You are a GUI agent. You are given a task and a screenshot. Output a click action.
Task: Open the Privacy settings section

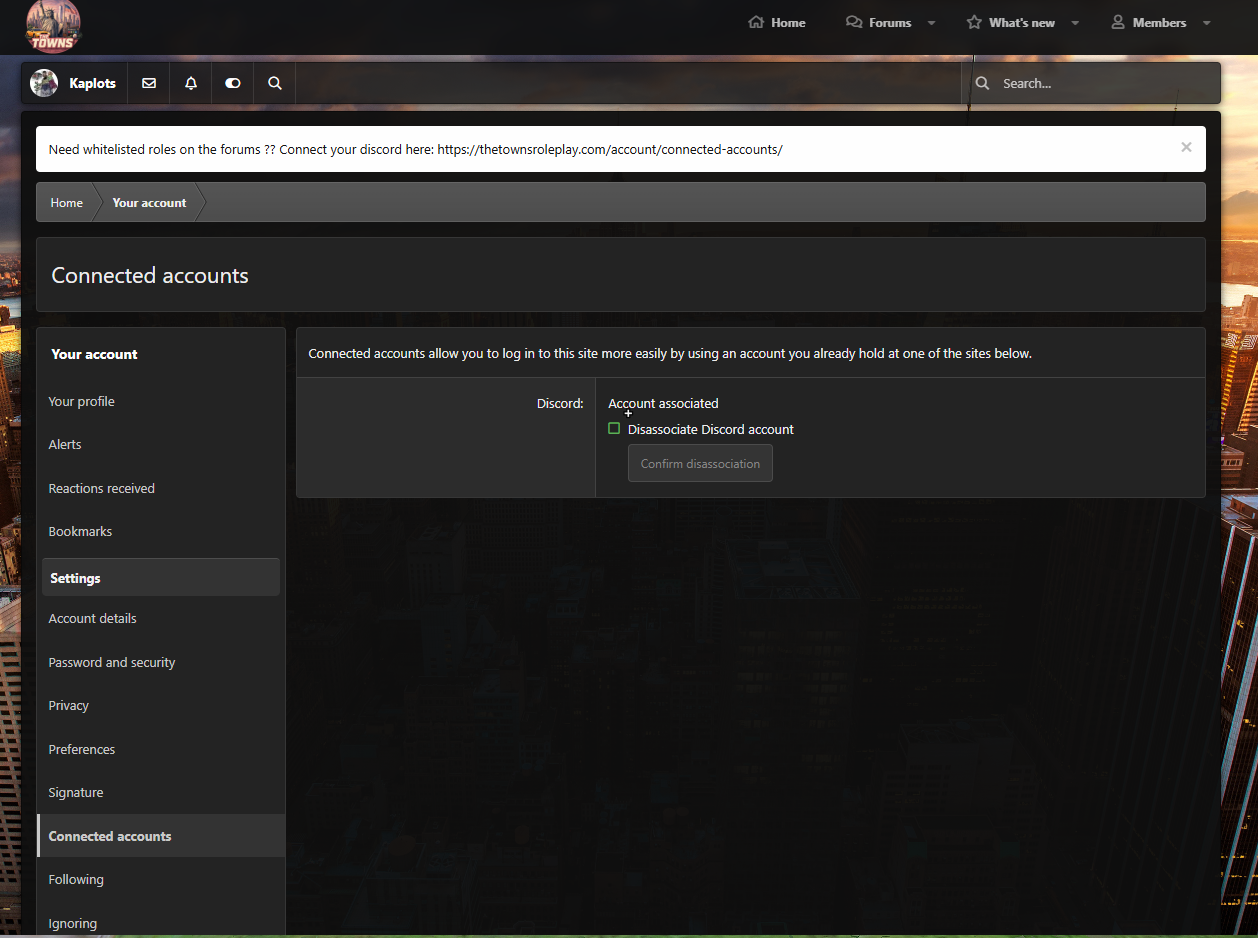click(x=68, y=705)
